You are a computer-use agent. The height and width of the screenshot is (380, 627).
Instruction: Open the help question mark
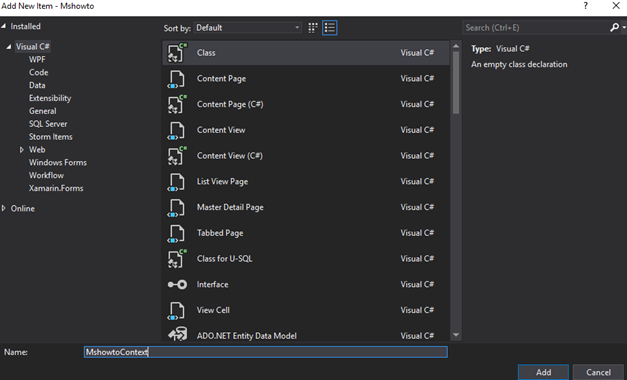[x=586, y=6]
